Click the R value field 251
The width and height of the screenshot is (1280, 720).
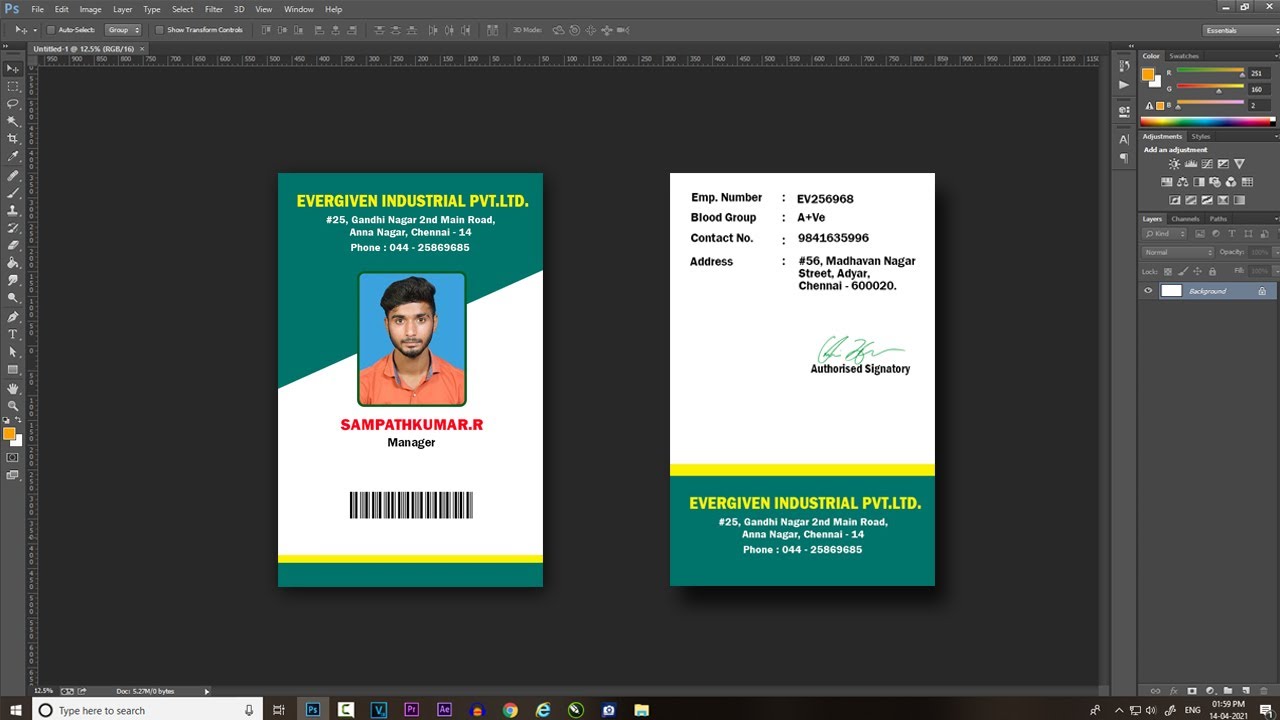click(x=1258, y=74)
